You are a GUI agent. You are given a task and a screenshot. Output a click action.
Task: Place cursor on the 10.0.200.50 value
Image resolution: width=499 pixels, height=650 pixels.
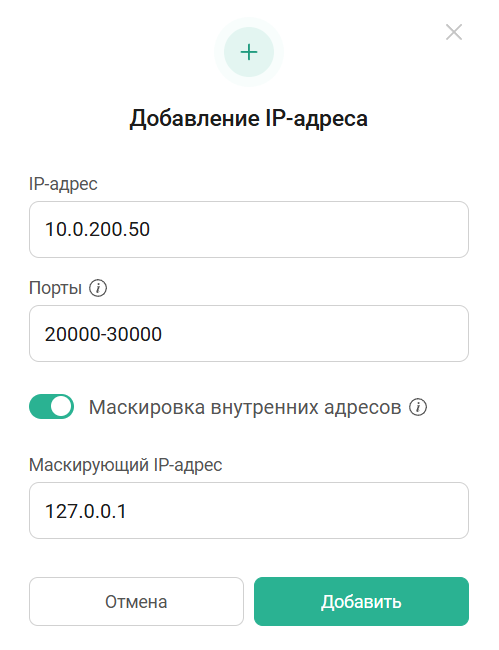[97, 230]
